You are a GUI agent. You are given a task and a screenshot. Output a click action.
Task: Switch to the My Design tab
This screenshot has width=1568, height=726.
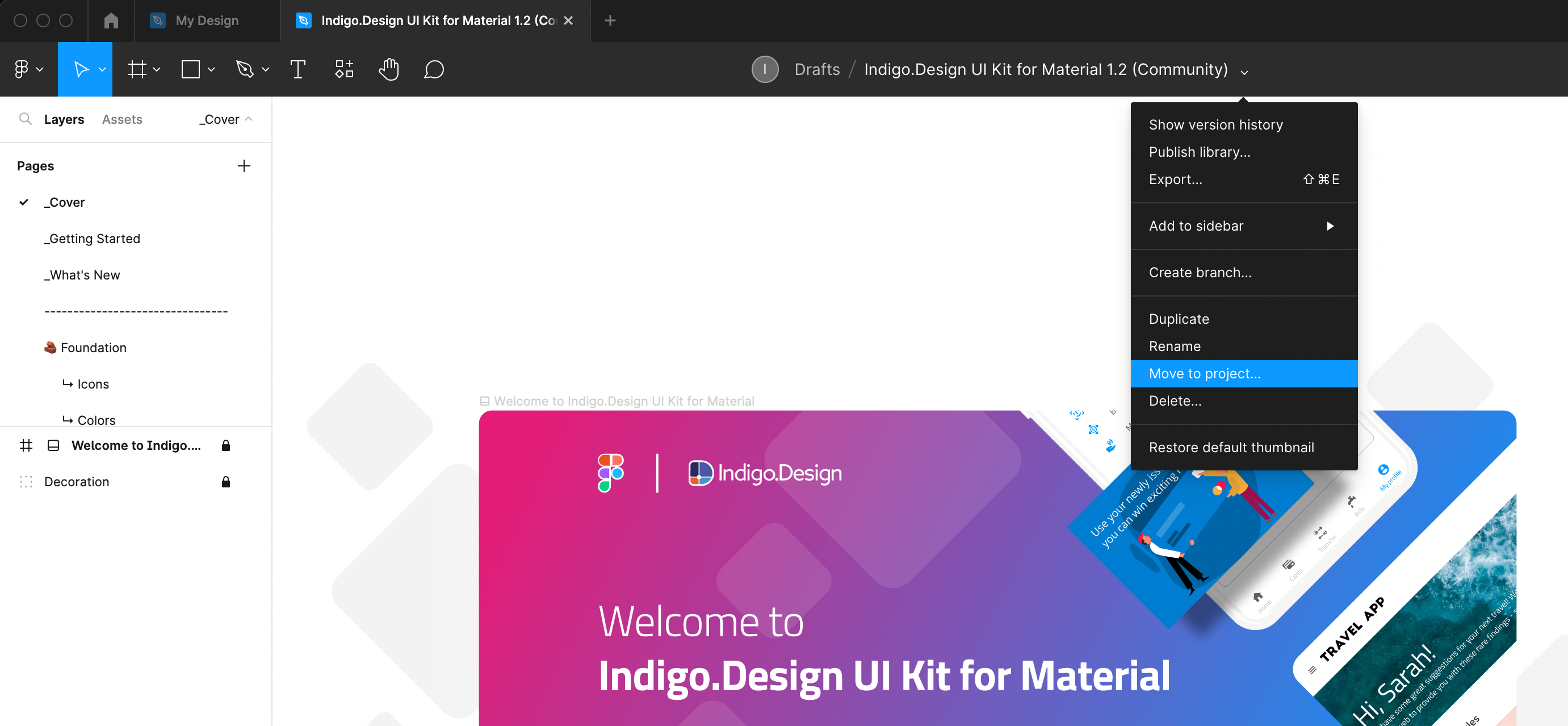206,20
